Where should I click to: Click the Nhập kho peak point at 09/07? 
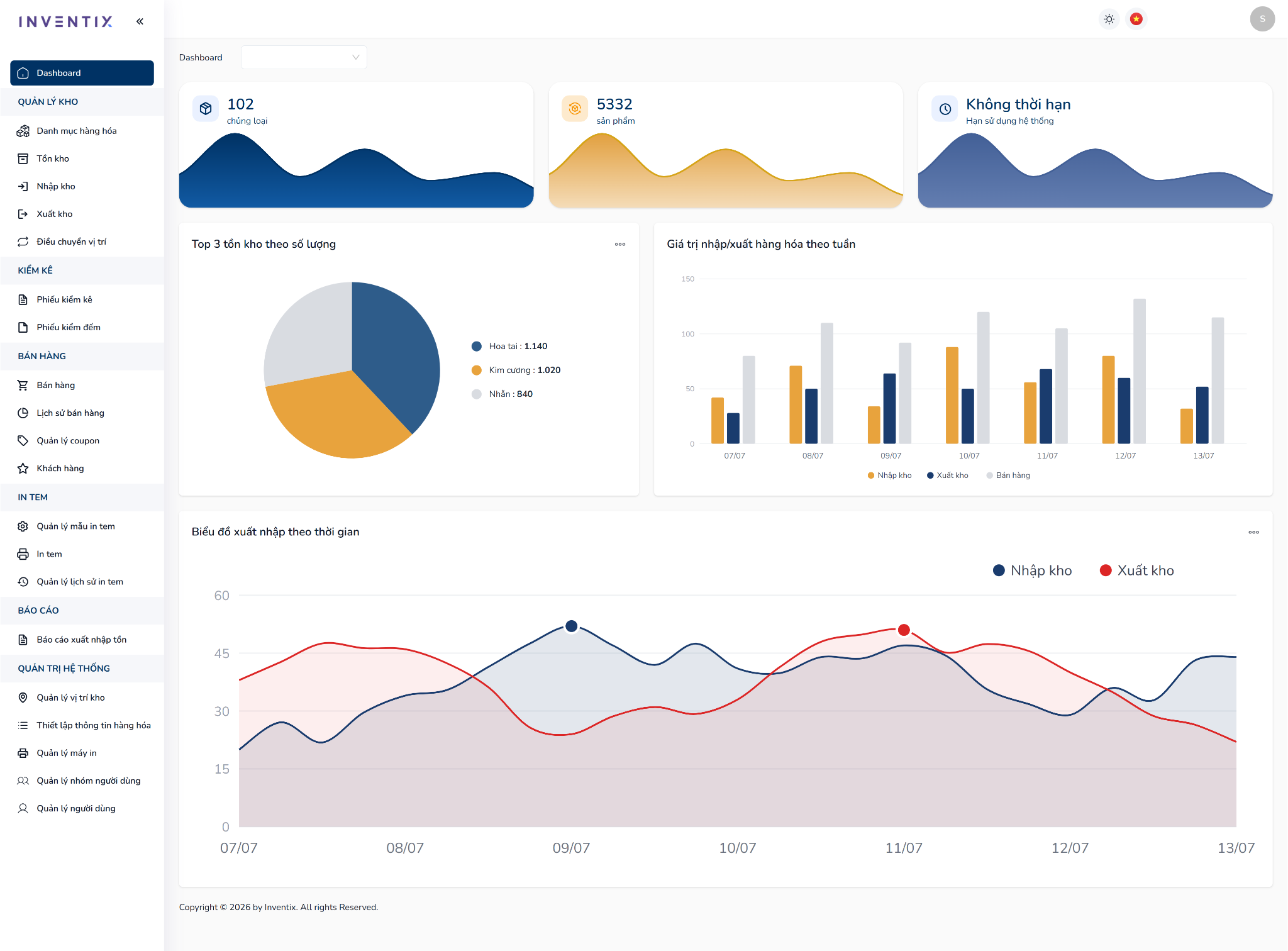point(571,626)
